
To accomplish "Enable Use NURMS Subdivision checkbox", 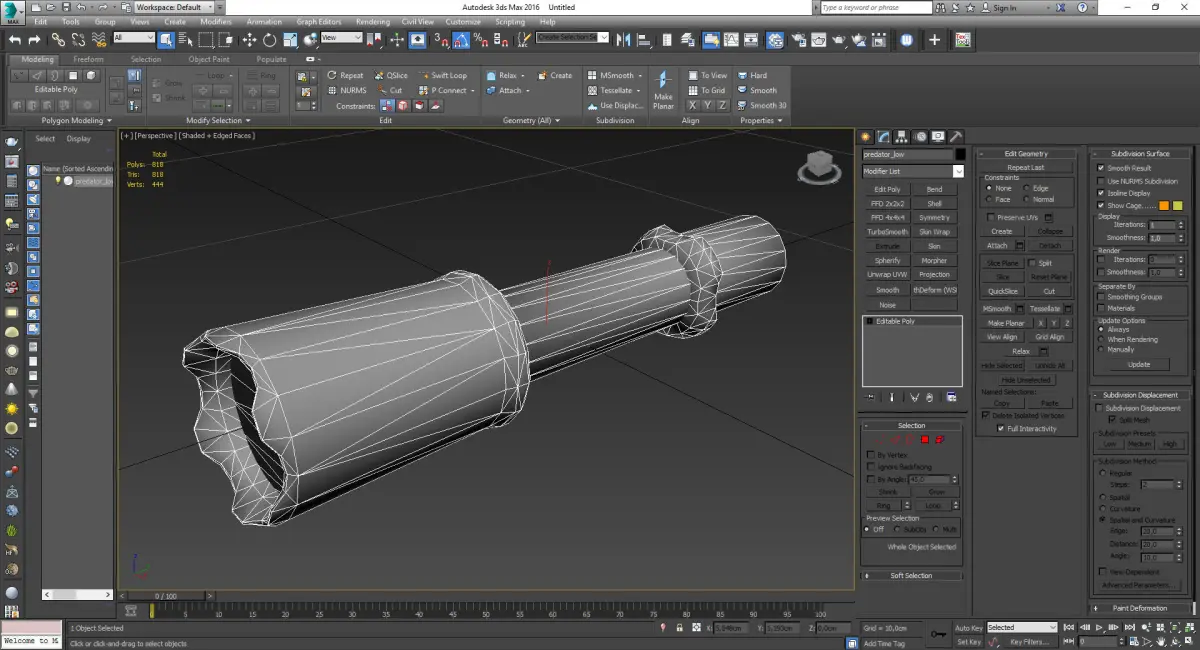I will [1101, 181].
